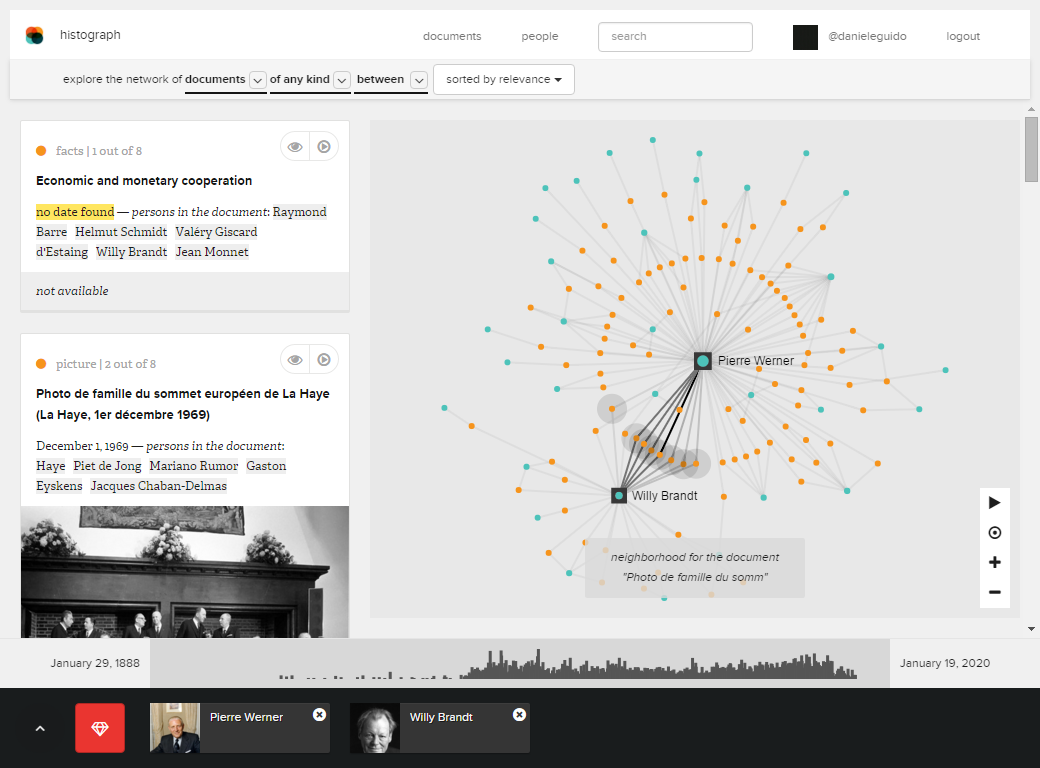
Task: Toggle eye icon on Economic cooperation card
Action: pyautogui.click(x=295, y=147)
